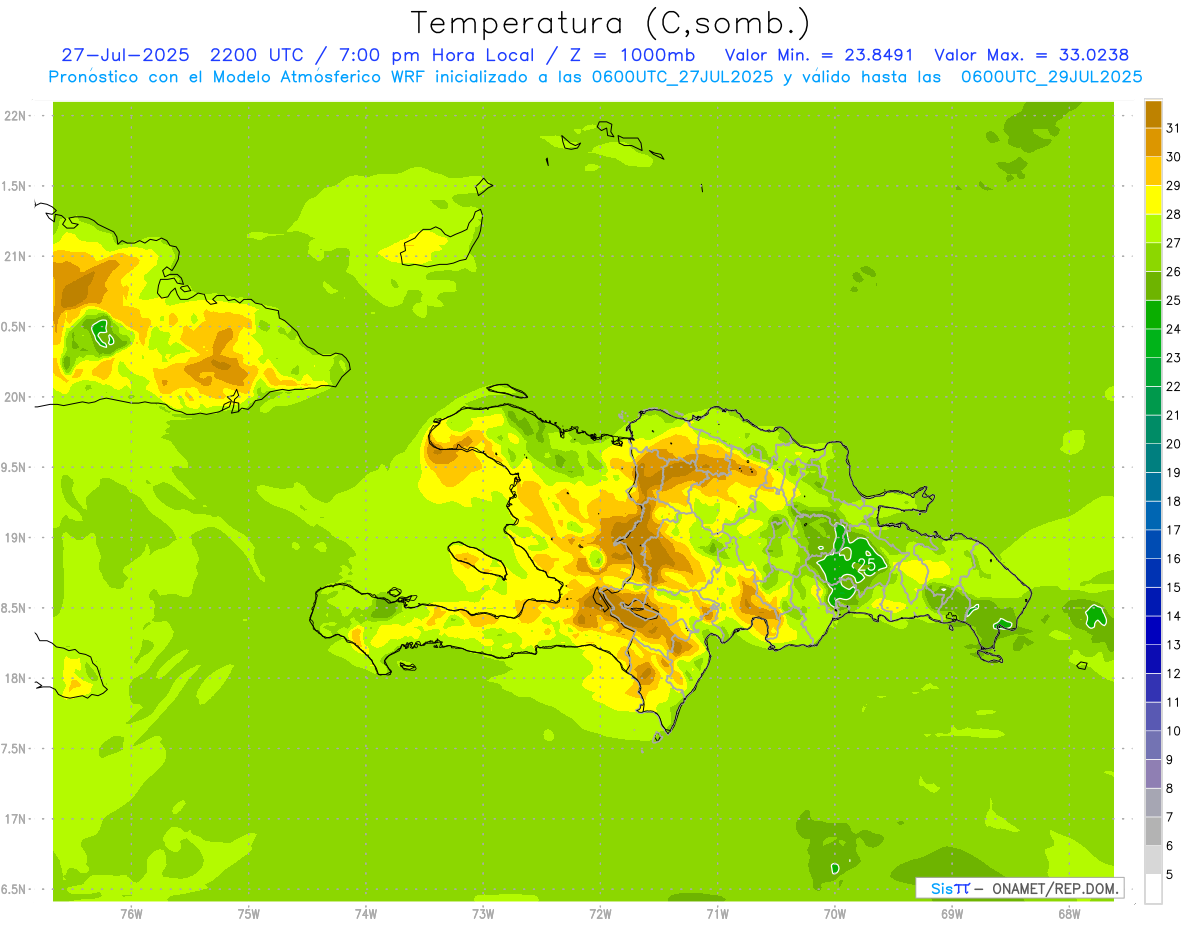Click the '70W' longitude axis label
This screenshot has height=927, width=1200.
tap(835, 914)
